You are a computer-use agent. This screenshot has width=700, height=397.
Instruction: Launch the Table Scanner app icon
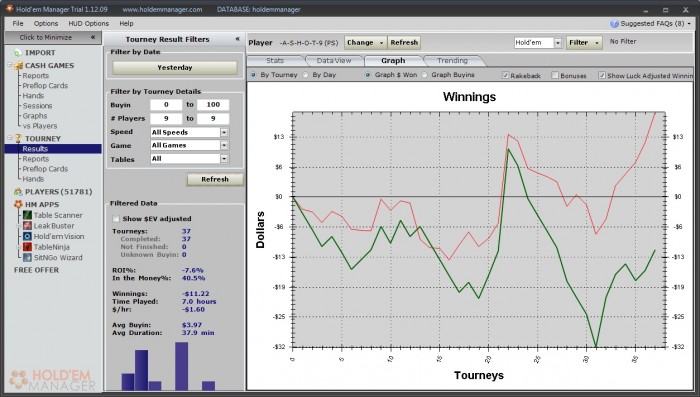pyautogui.click(x=27, y=215)
